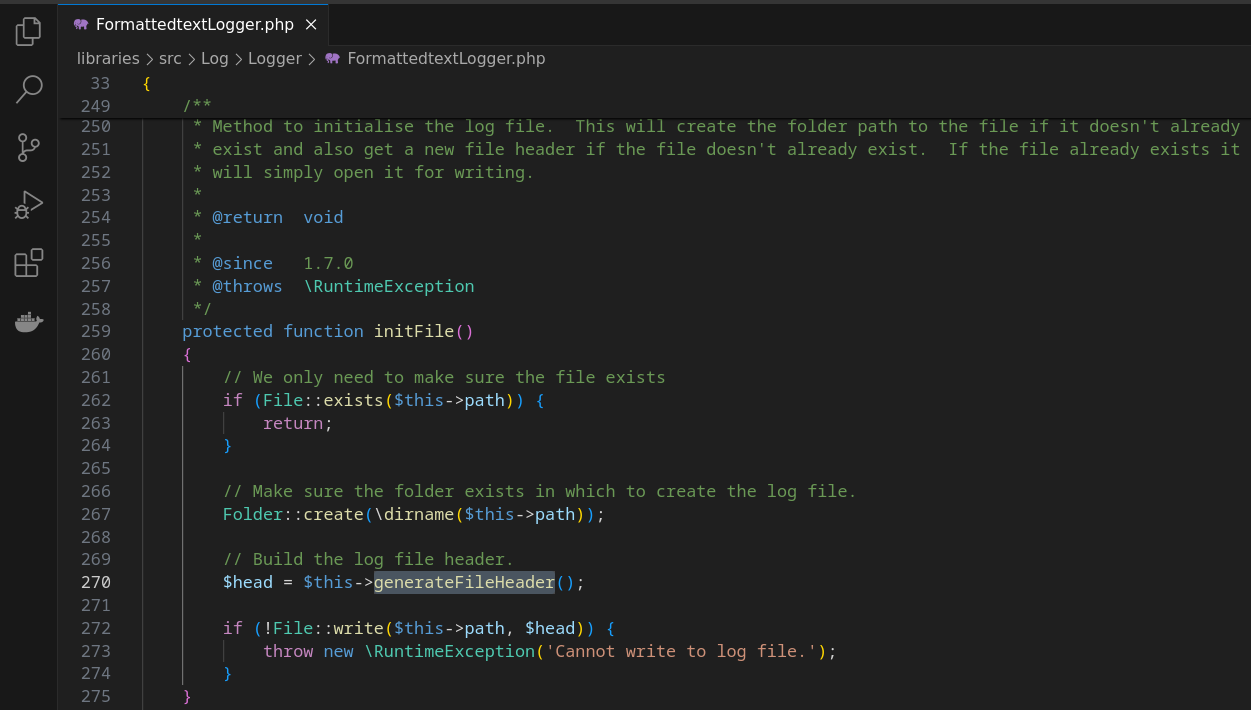Click line number 262 in the gutter
The height and width of the screenshot is (710, 1251).
95,400
